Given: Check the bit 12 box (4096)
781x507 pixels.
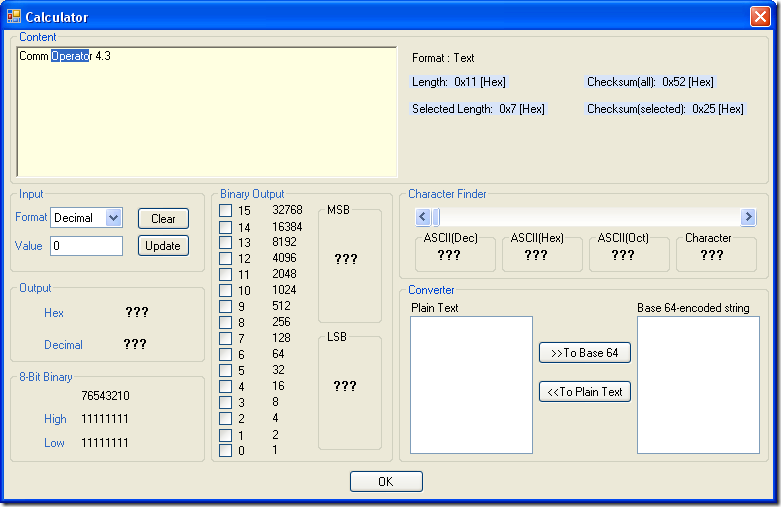Looking at the screenshot, I should [x=226, y=258].
